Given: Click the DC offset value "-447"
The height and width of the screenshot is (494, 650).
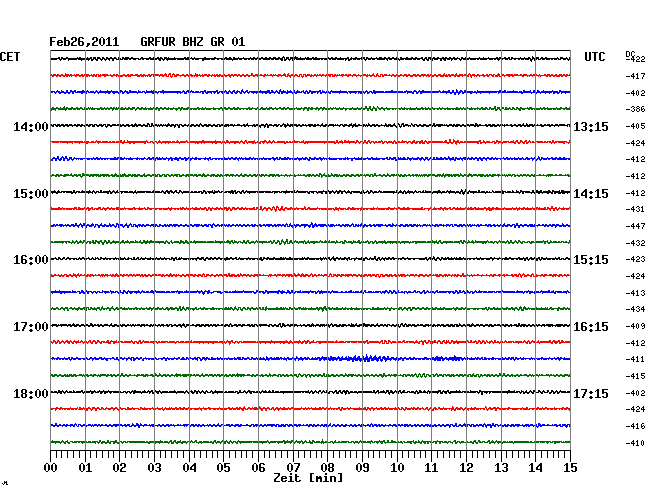Looking at the screenshot, I should [x=635, y=226].
